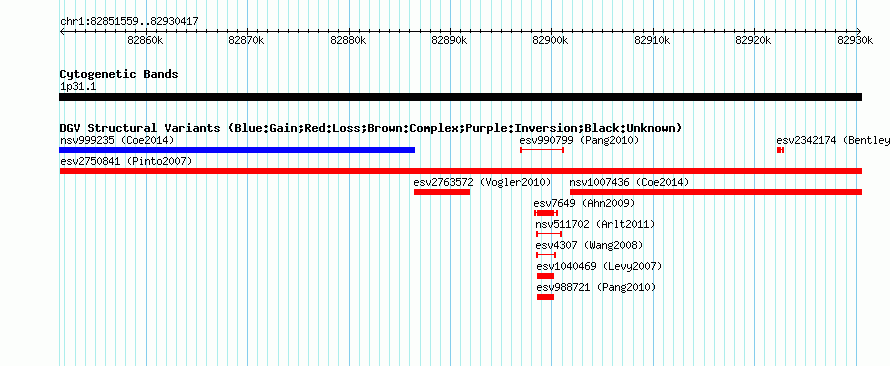
Task: Click the Cytogenetic Bands track title
Action: [x=119, y=74]
